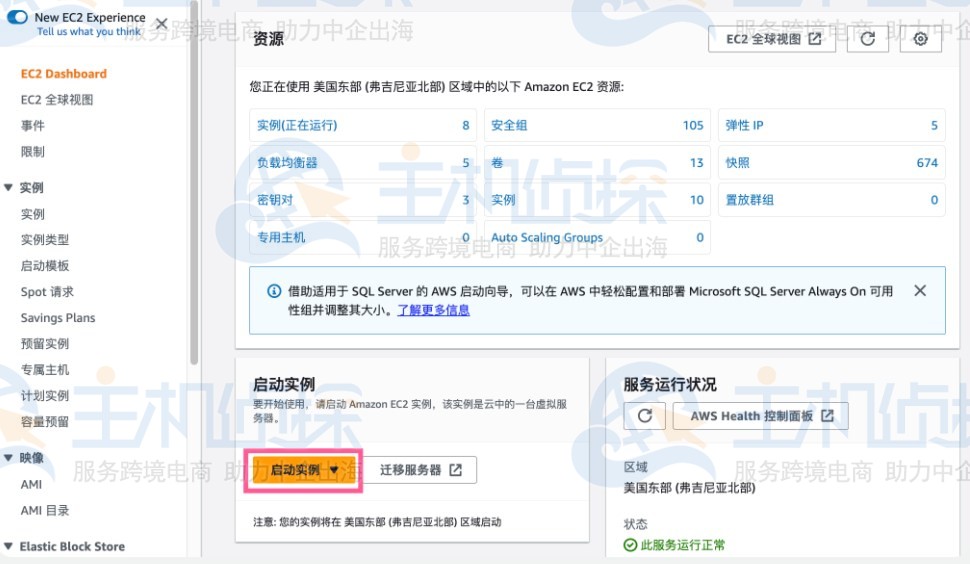The width and height of the screenshot is (970, 564).
Task: Open EC2 Dashboard in sidebar
Action: pos(64,74)
